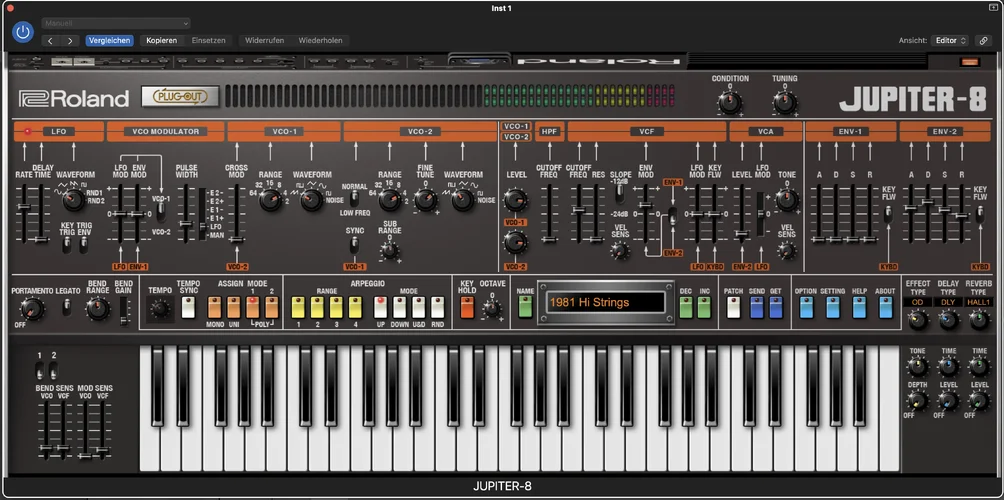Click the Einsetzen button

(x=209, y=40)
